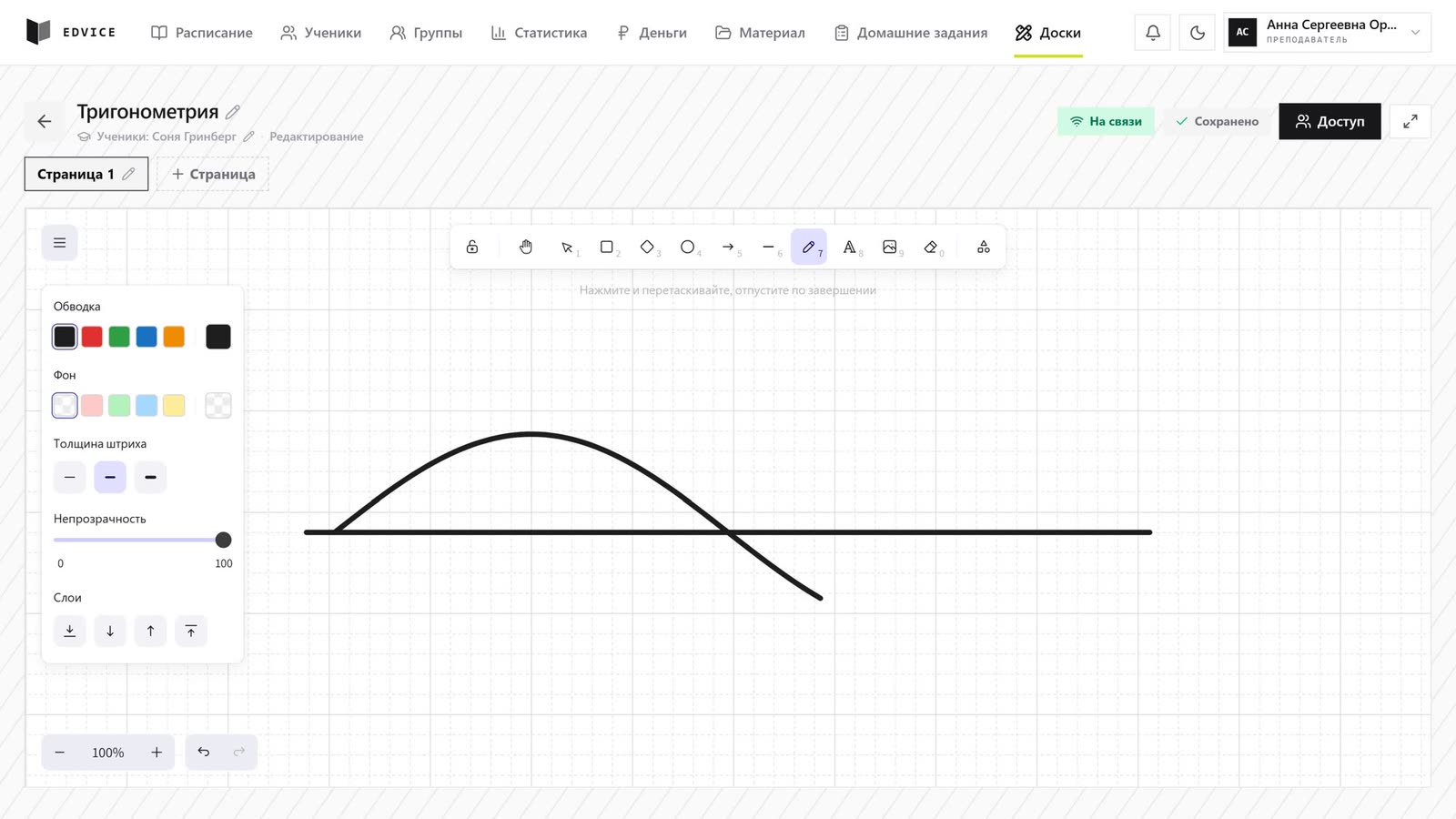
Task: Choose medium stroke width
Action: click(110, 477)
